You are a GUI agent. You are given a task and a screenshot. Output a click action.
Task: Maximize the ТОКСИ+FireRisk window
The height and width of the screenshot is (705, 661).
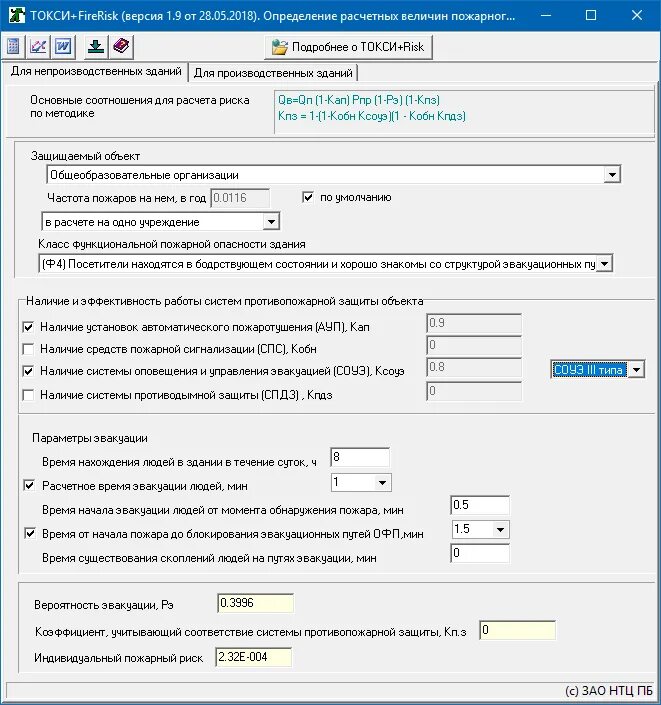coord(591,15)
